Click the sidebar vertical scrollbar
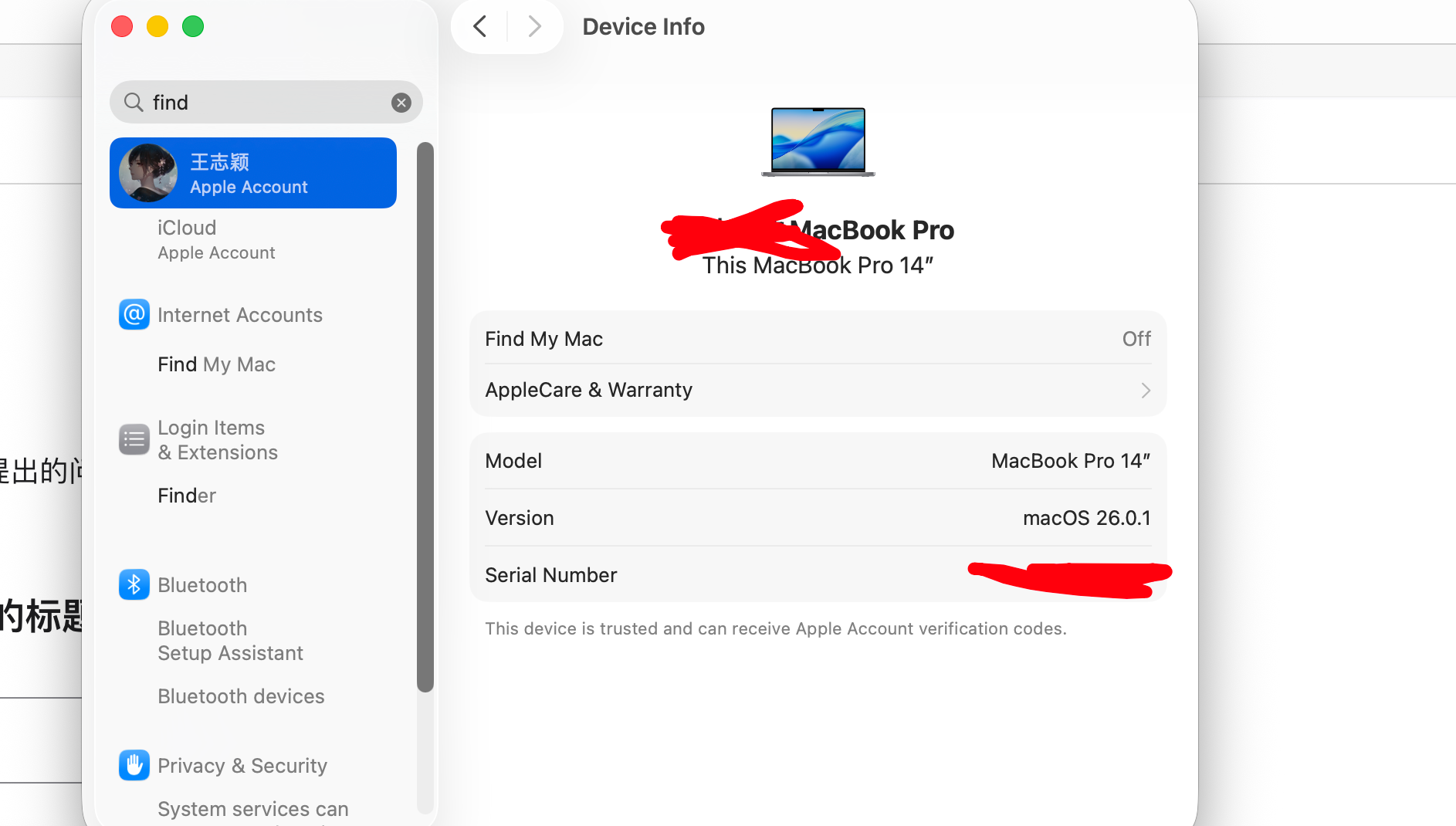Screen dimensions: 1456x826 425,417
